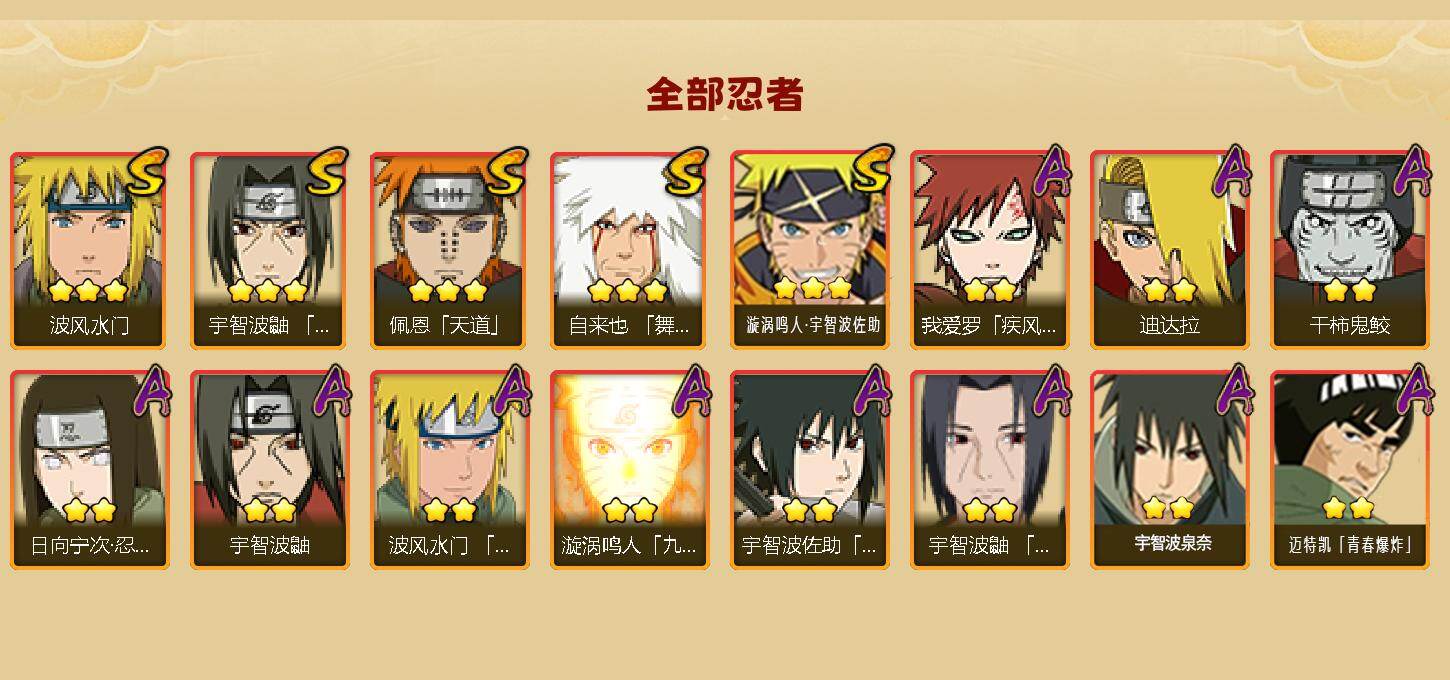Click the two stars on 干柿鬼鲛 card
This screenshot has height=680, width=1450.
coord(1349,291)
